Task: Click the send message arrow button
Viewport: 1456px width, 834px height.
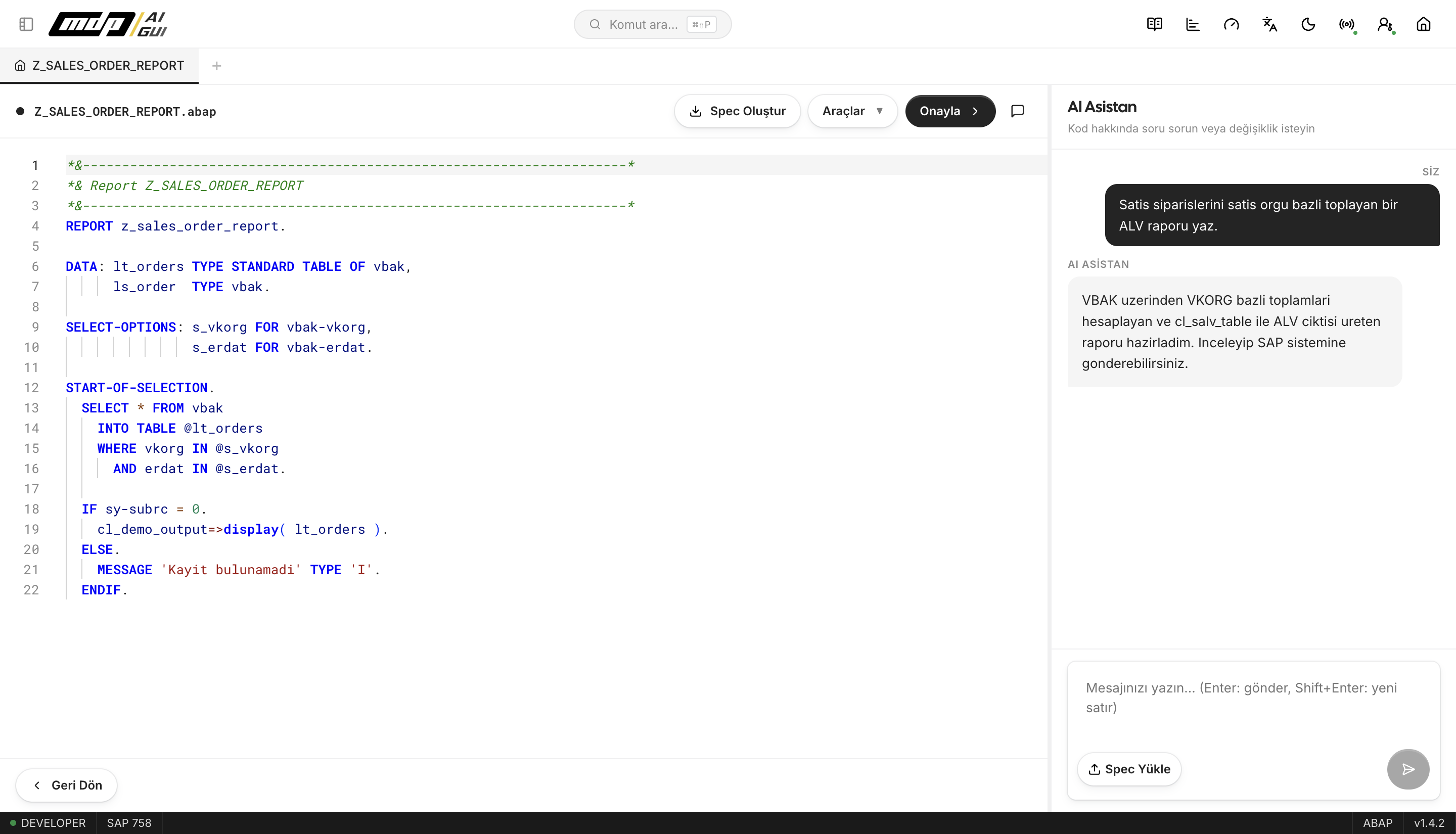Action: [1408, 769]
